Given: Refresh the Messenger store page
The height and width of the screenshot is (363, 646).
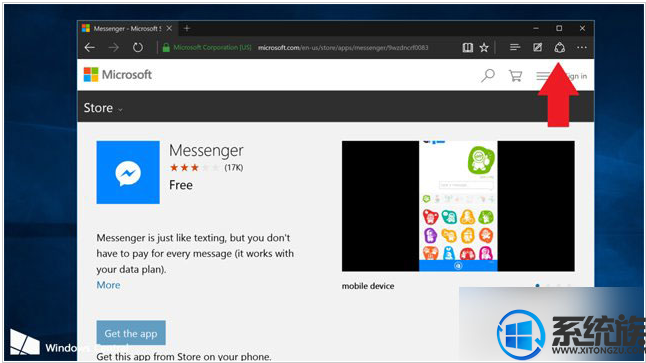Looking at the screenshot, I should tap(138, 47).
